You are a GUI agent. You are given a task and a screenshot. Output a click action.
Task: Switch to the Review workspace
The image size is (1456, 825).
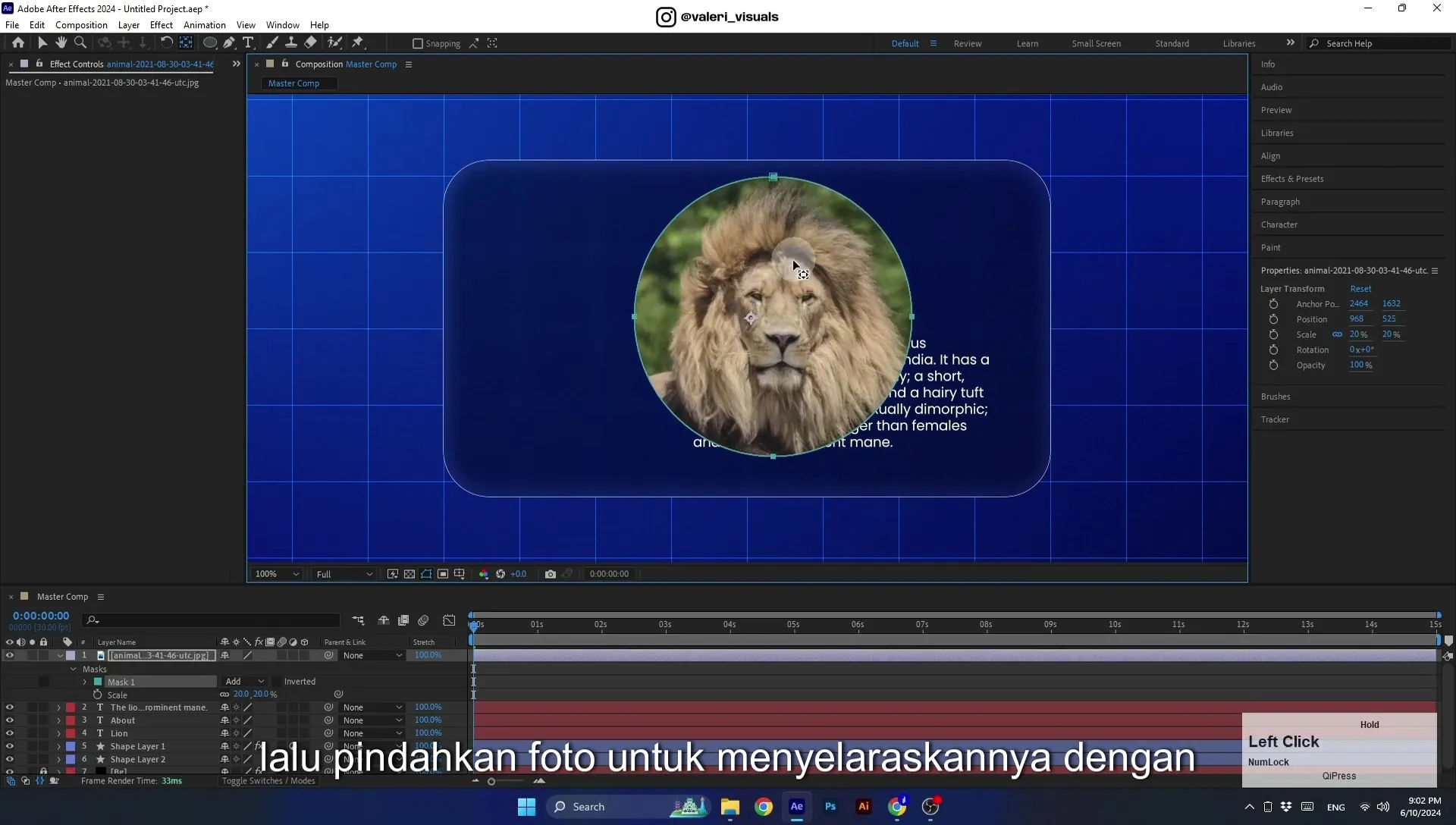[967, 43]
